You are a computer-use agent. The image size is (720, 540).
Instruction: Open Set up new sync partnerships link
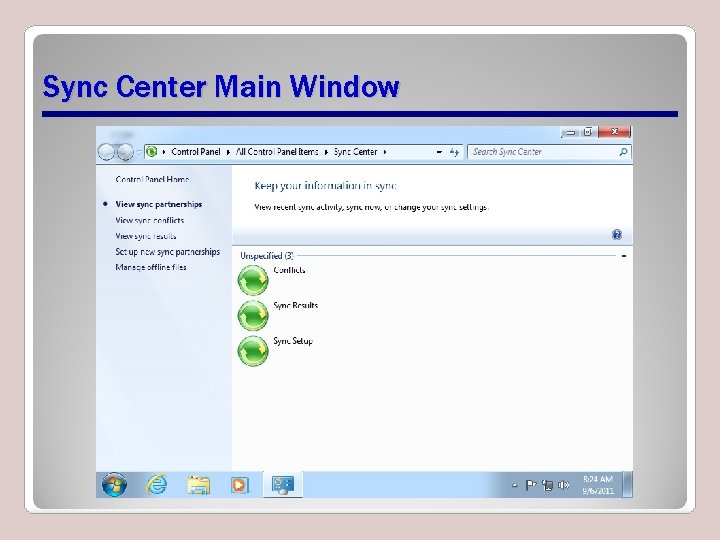point(168,252)
